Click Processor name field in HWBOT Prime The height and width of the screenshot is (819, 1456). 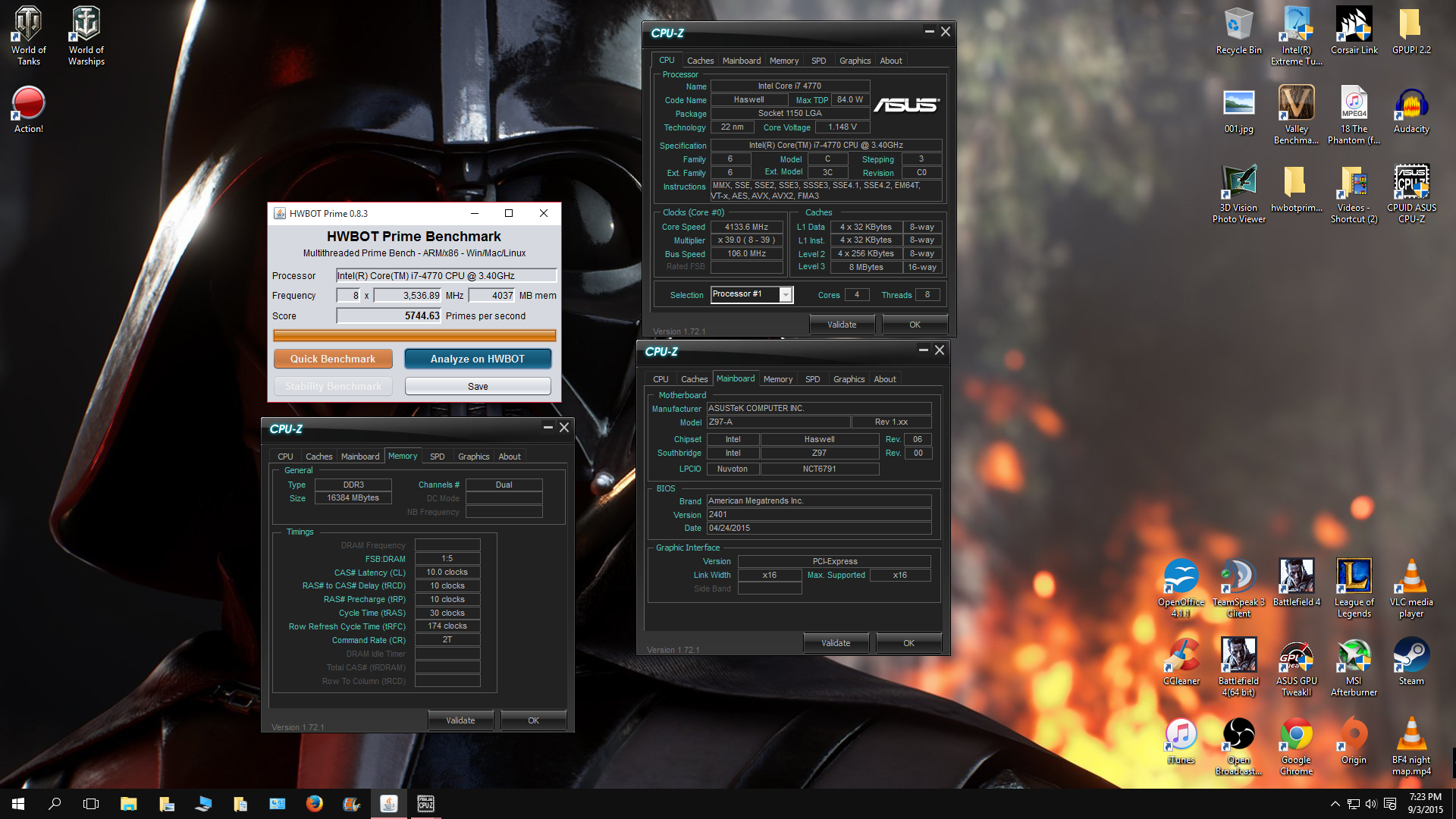point(447,275)
